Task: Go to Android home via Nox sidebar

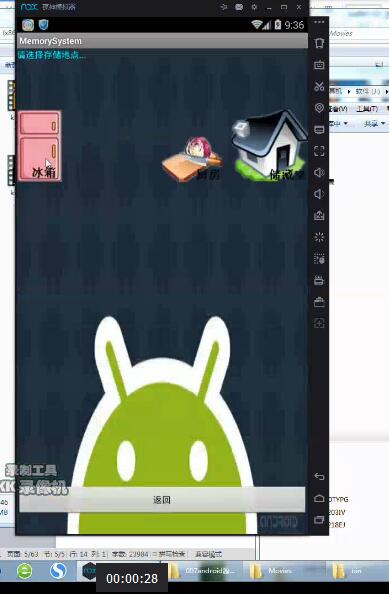Action: tap(319, 498)
